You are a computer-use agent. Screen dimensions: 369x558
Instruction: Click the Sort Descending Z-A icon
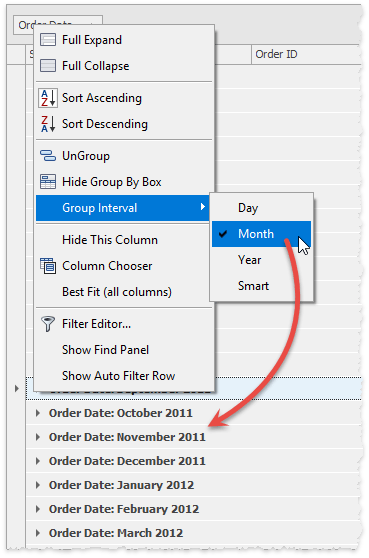48,124
